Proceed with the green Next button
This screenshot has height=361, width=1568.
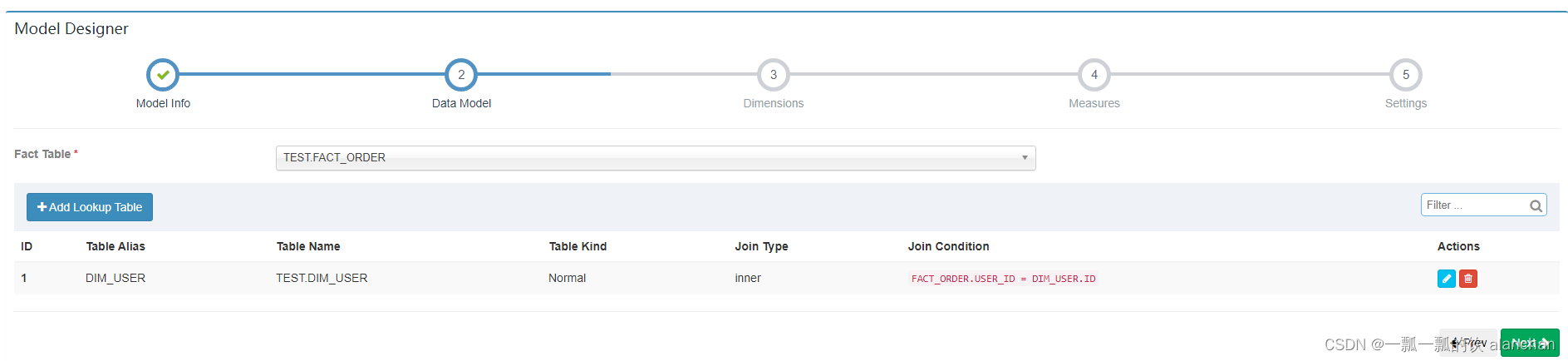pyautogui.click(x=1529, y=343)
